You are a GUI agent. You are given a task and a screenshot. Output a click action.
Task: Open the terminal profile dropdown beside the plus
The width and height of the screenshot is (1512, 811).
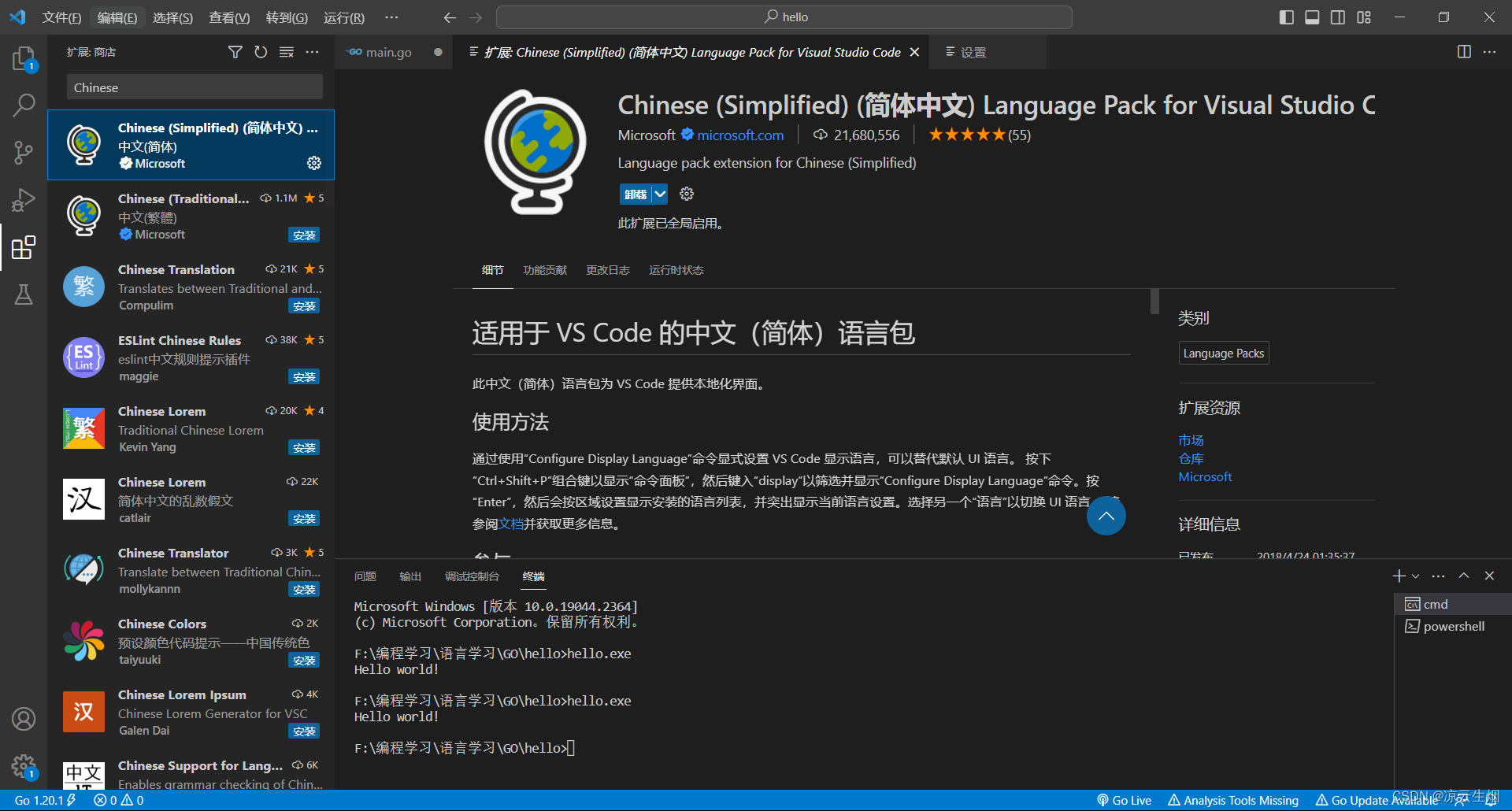[x=1414, y=576]
